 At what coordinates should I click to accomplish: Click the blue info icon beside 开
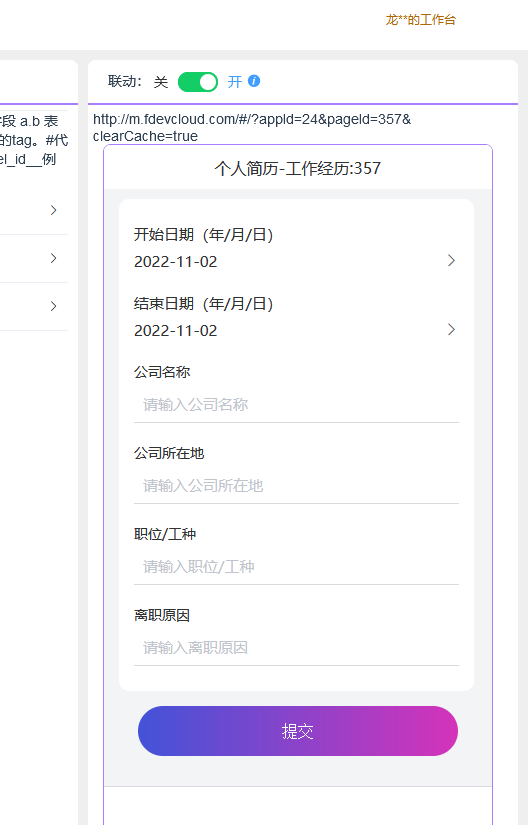(x=254, y=81)
